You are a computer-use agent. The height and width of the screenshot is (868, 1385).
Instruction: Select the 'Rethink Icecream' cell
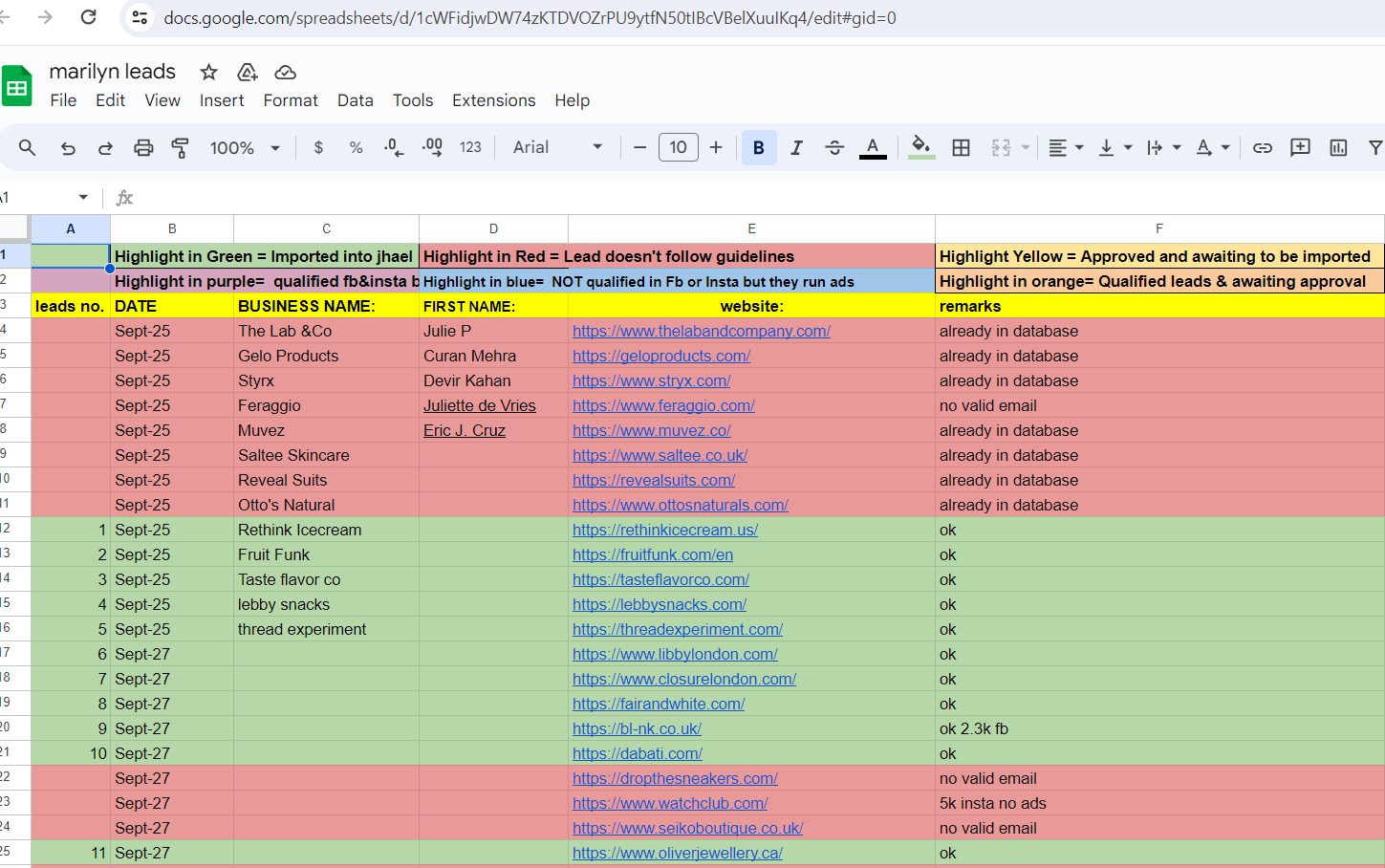(x=326, y=530)
